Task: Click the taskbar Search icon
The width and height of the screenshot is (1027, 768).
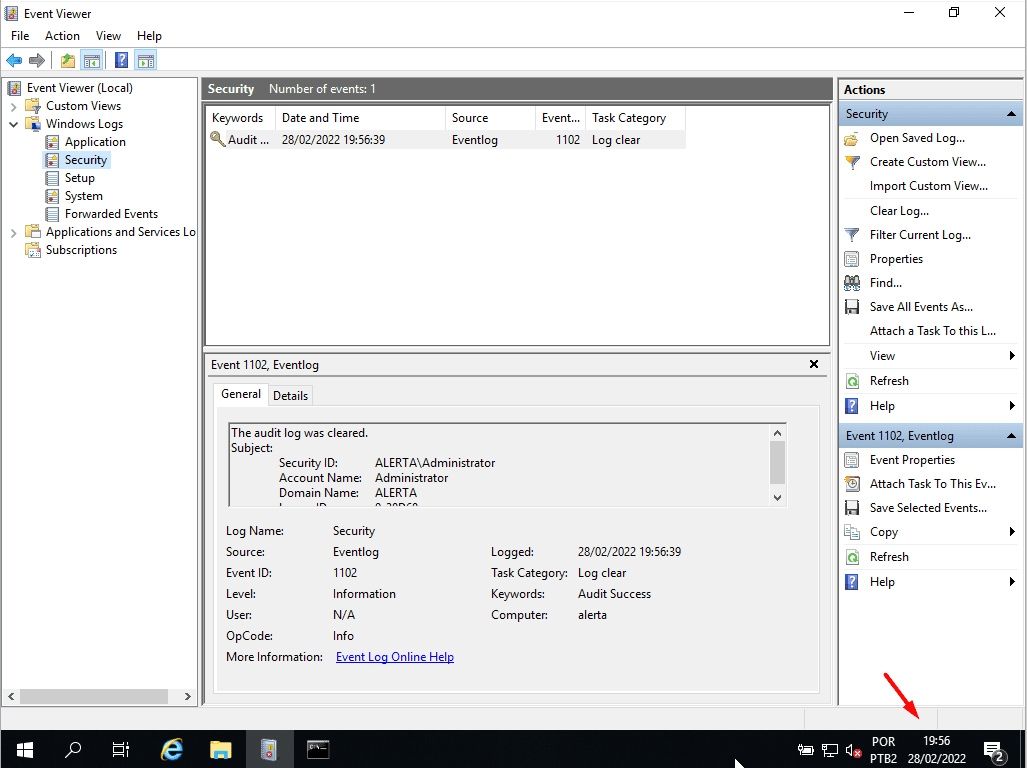Action: (73, 749)
